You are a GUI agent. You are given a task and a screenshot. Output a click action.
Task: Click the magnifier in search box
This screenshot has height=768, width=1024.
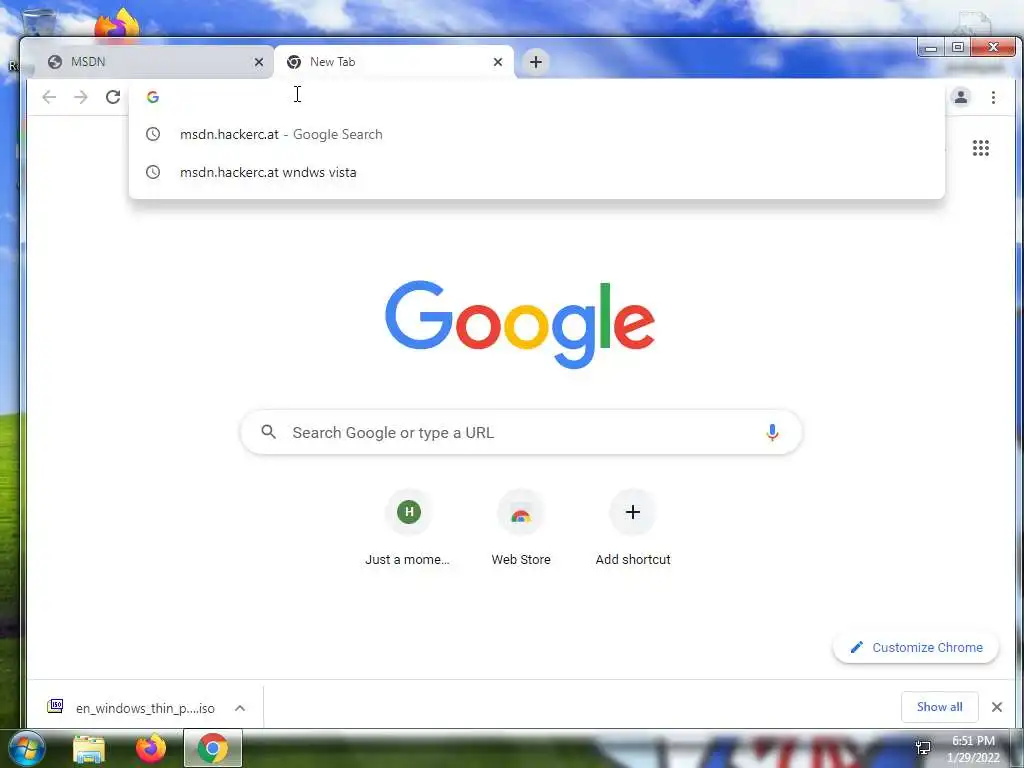tap(268, 432)
